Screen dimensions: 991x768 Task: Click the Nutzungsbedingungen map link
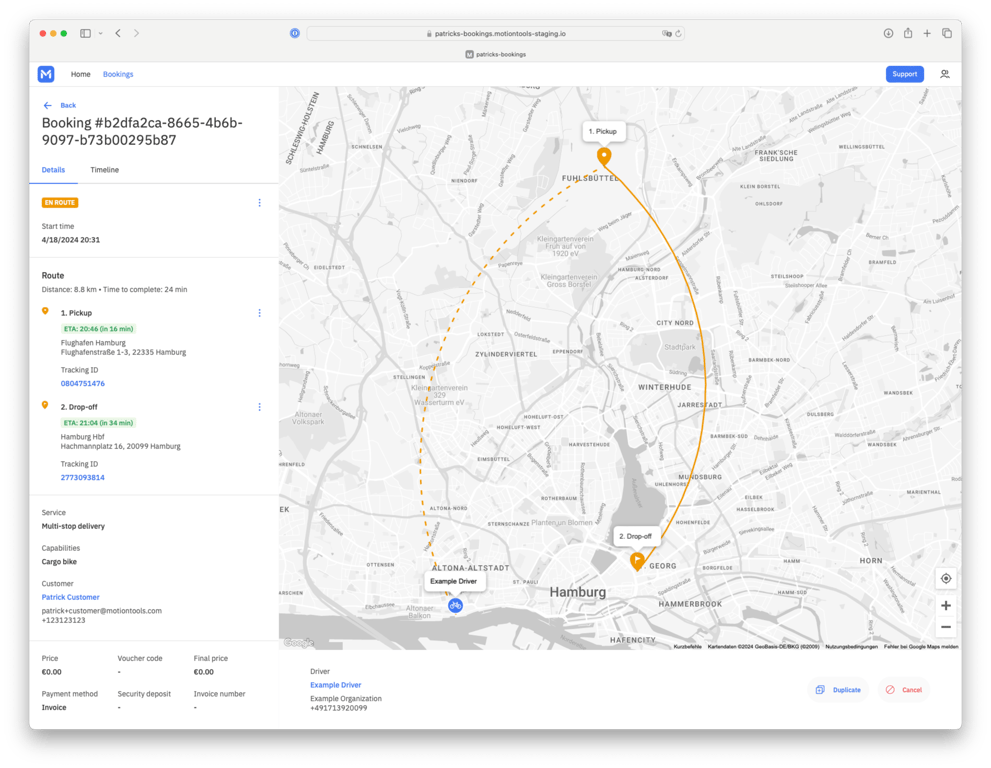click(851, 647)
